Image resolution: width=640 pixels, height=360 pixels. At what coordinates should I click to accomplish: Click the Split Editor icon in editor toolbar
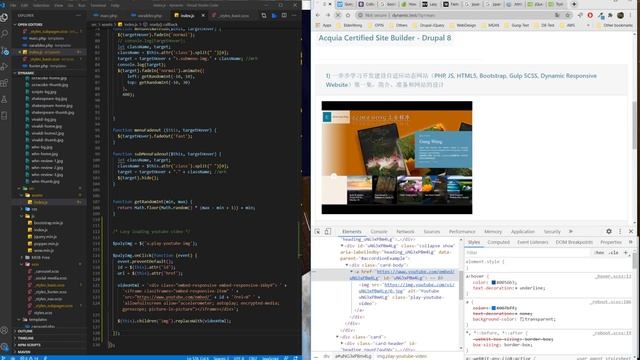click(x=284, y=16)
